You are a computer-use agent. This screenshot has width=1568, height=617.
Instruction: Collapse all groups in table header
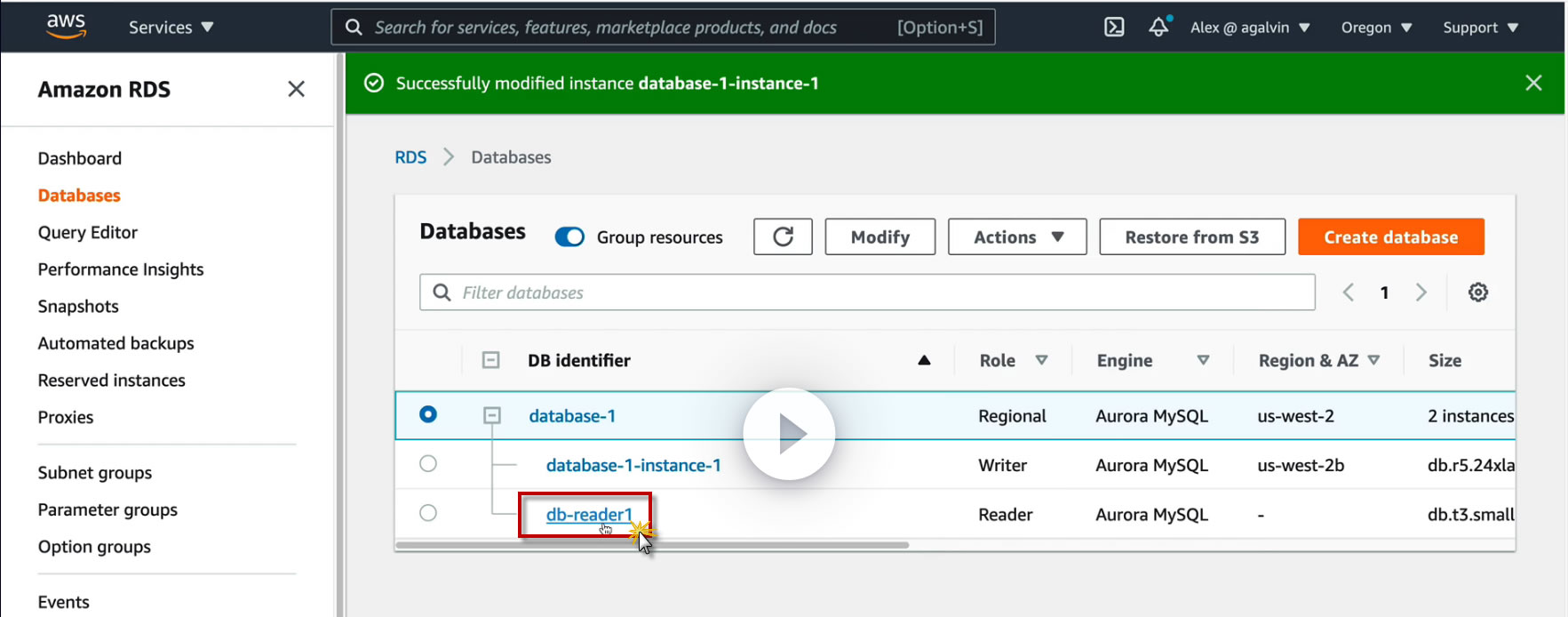point(490,360)
